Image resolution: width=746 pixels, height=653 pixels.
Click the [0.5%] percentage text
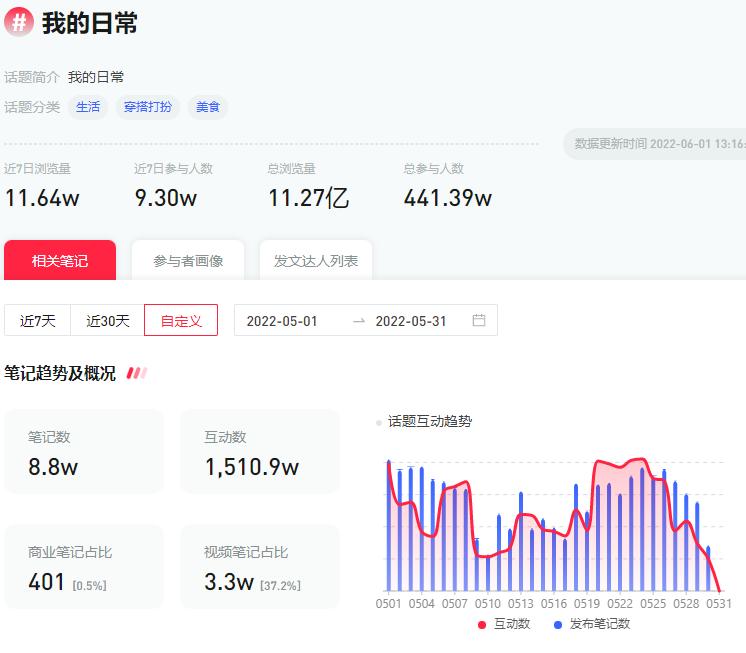coord(89,585)
